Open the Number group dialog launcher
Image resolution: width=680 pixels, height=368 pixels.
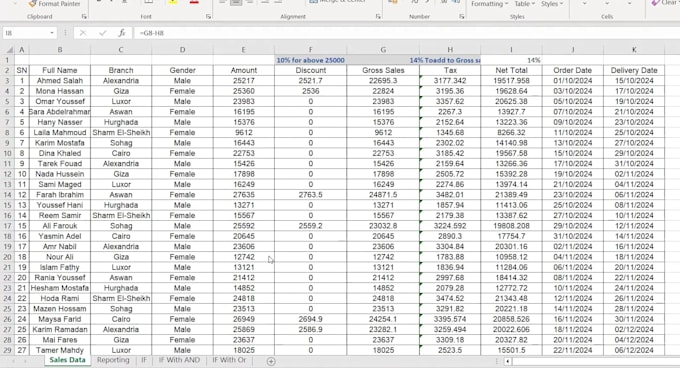point(461,16)
